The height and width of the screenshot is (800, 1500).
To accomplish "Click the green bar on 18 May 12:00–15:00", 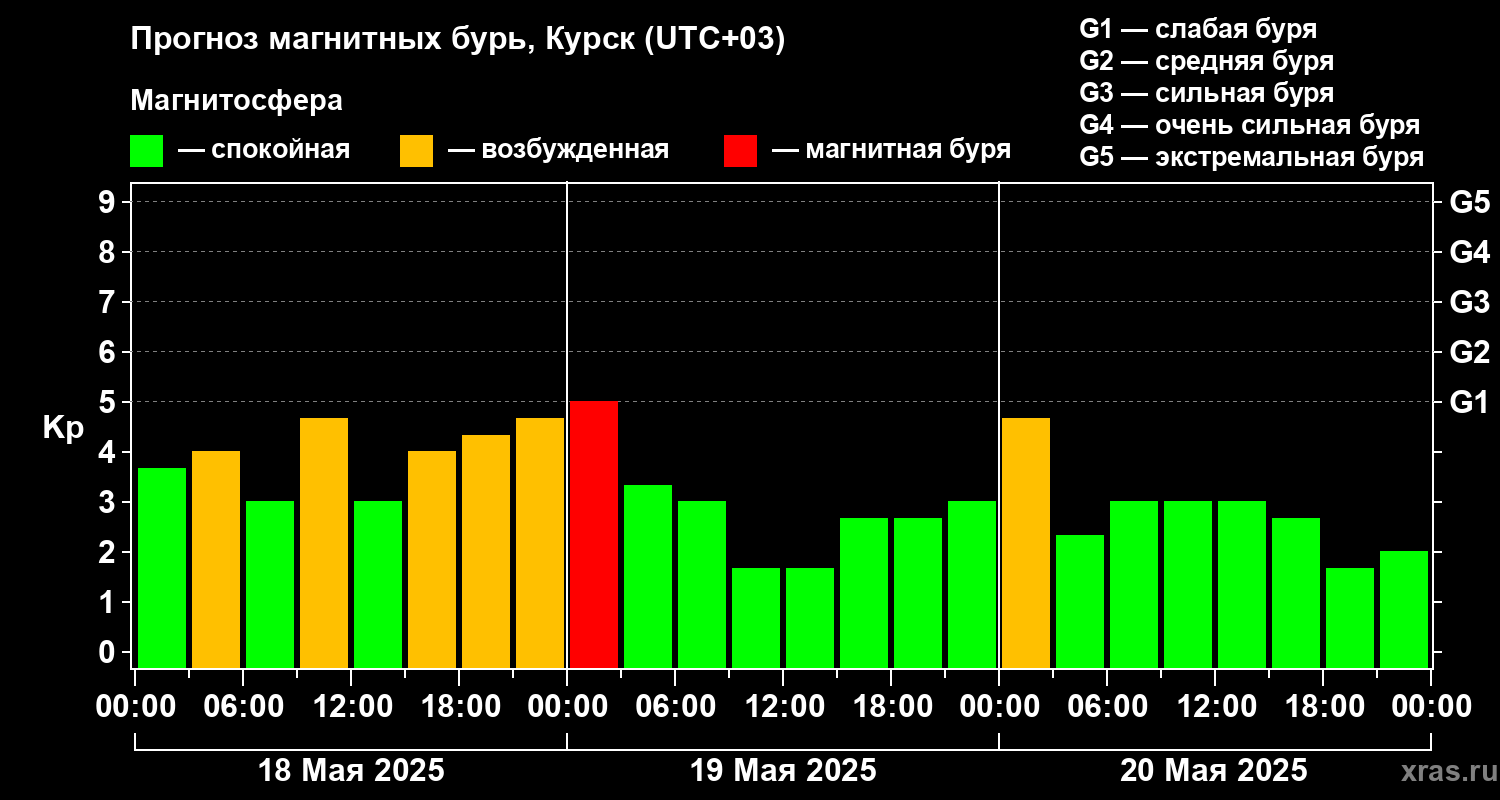I will (378, 585).
